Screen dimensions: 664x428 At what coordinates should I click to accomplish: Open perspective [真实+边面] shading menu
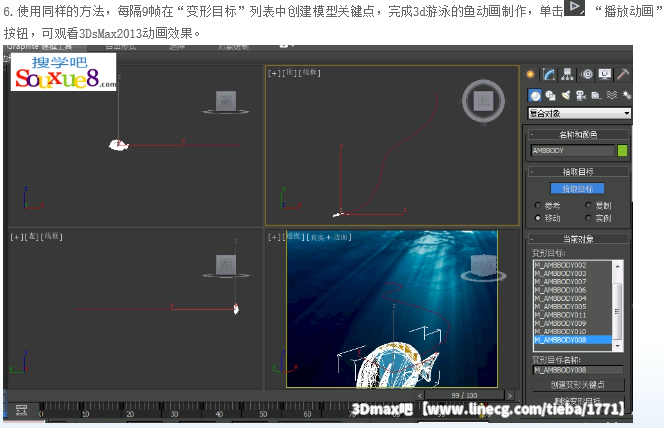pos(329,237)
